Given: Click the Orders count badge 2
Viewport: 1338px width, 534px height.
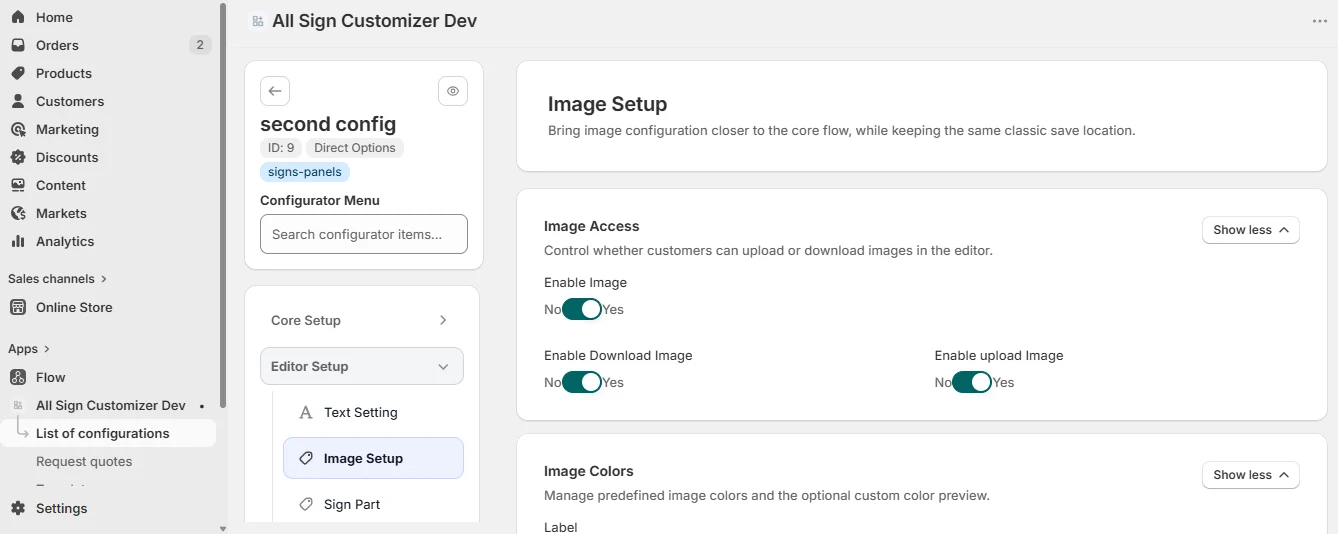Looking at the screenshot, I should pyautogui.click(x=200, y=45).
